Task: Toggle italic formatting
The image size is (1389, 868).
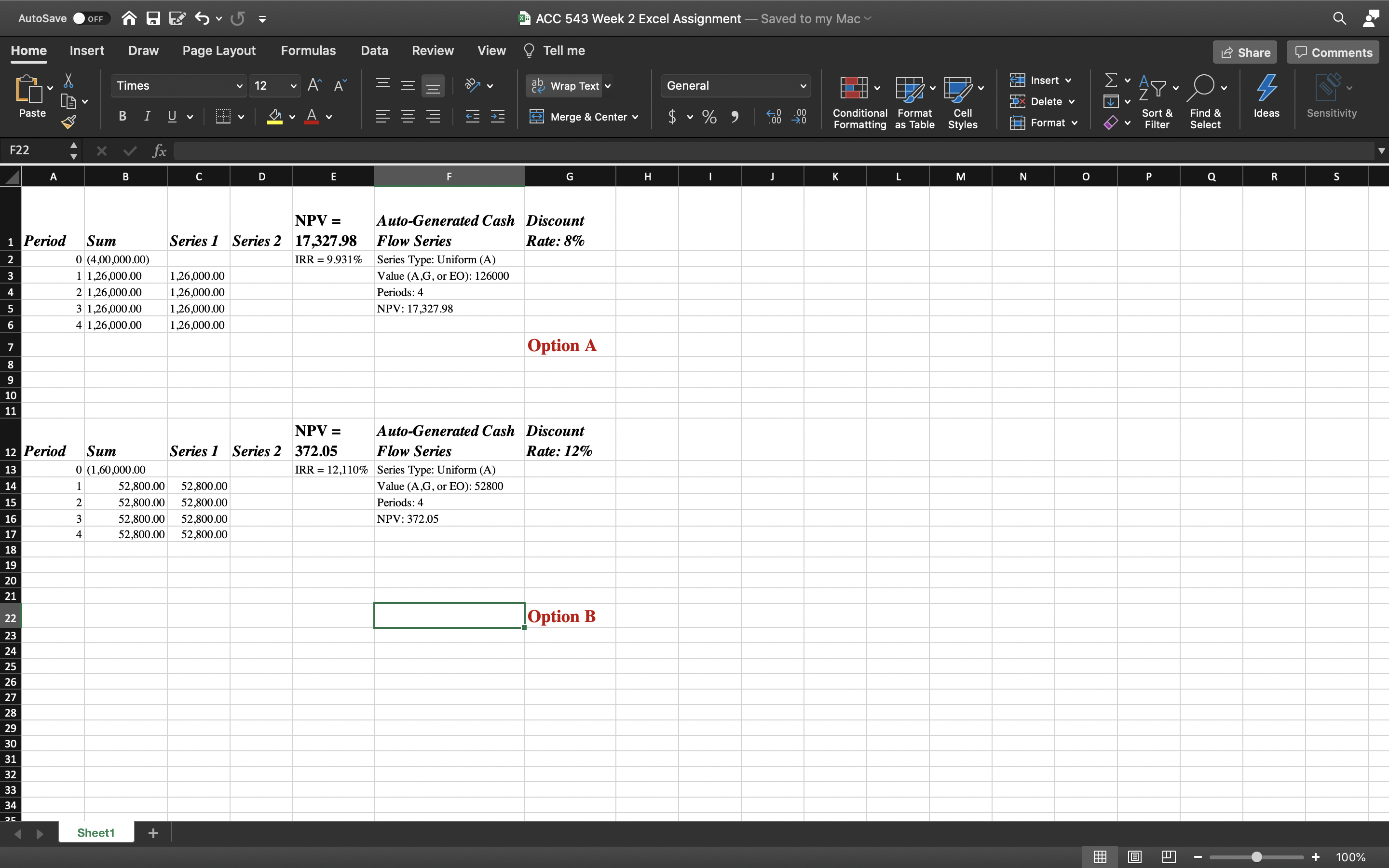Action: pyautogui.click(x=147, y=117)
